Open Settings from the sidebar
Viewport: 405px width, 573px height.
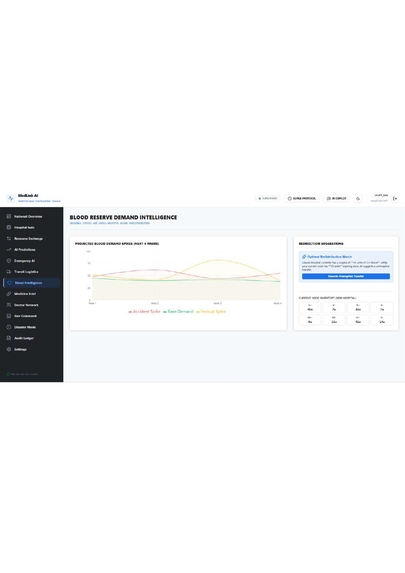31,349
